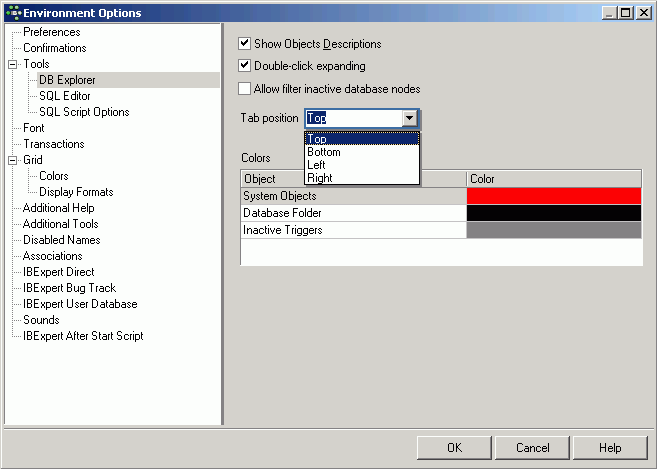Click the Object column header

pyautogui.click(x=354, y=179)
